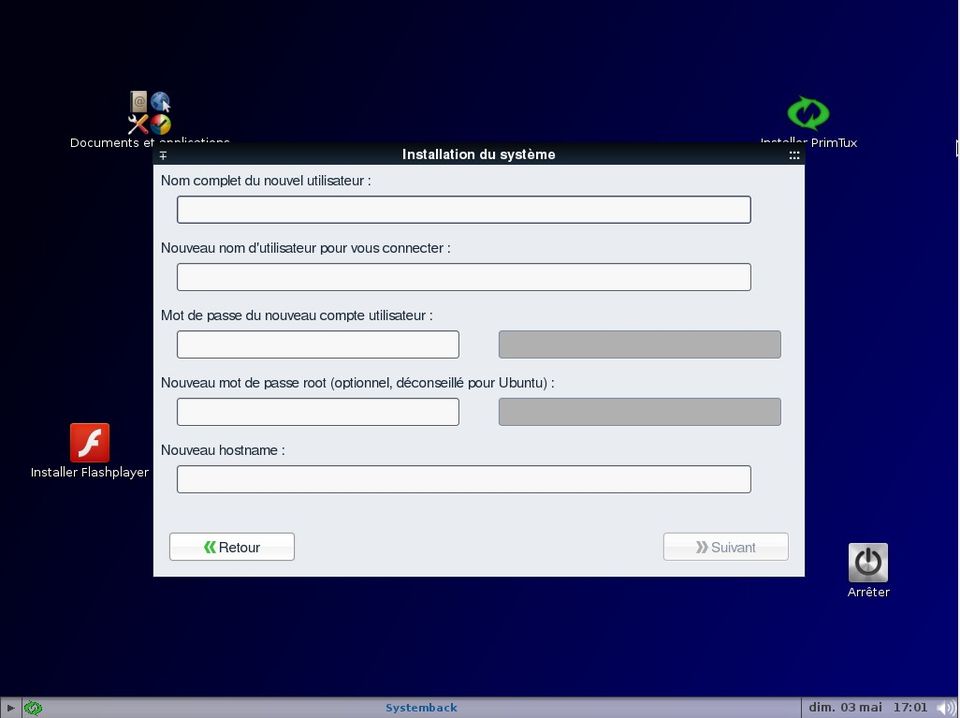This screenshot has height=718, width=960.
Task: Expand the taskbar with the left arrow
Action: pos(10,707)
